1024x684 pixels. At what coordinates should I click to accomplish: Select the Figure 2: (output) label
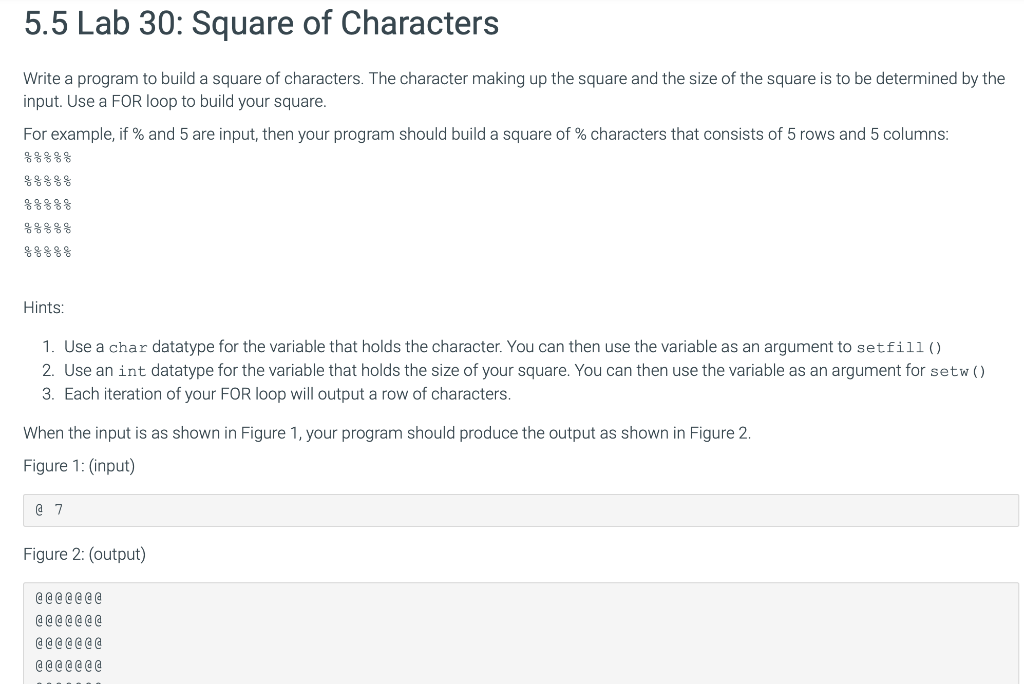pos(82,554)
